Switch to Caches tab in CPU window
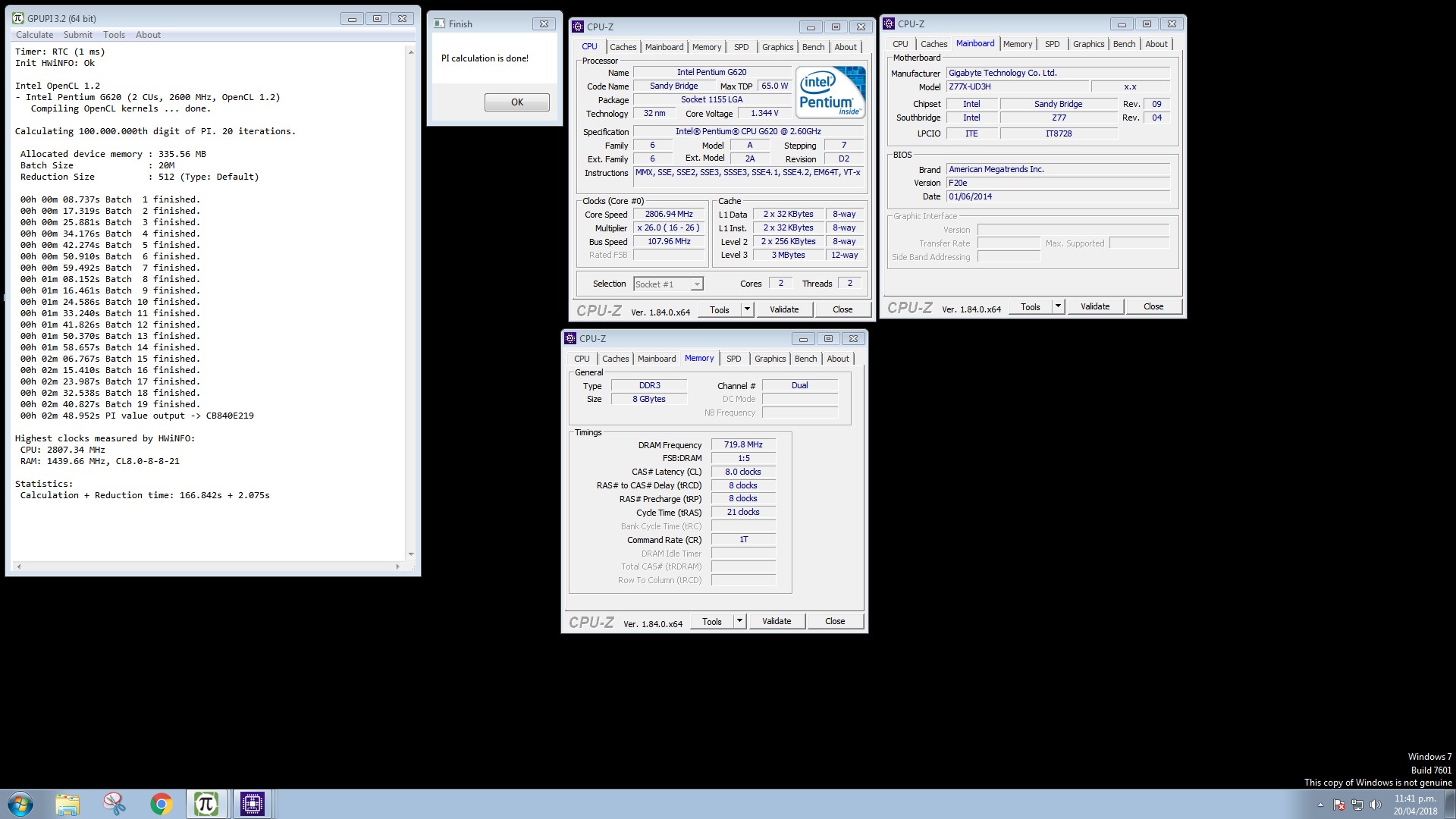Viewport: 1456px width, 819px height. (x=623, y=47)
